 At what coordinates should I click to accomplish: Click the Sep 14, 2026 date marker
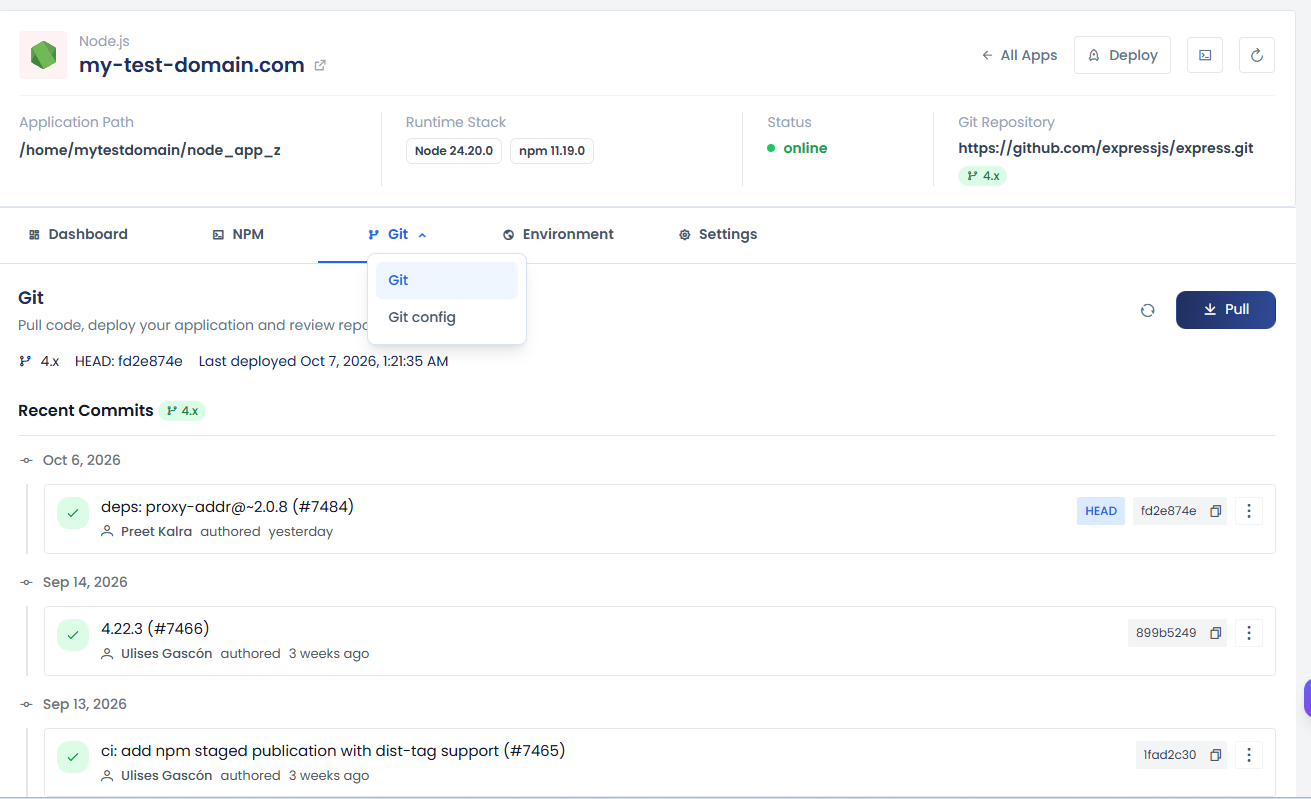(85, 582)
